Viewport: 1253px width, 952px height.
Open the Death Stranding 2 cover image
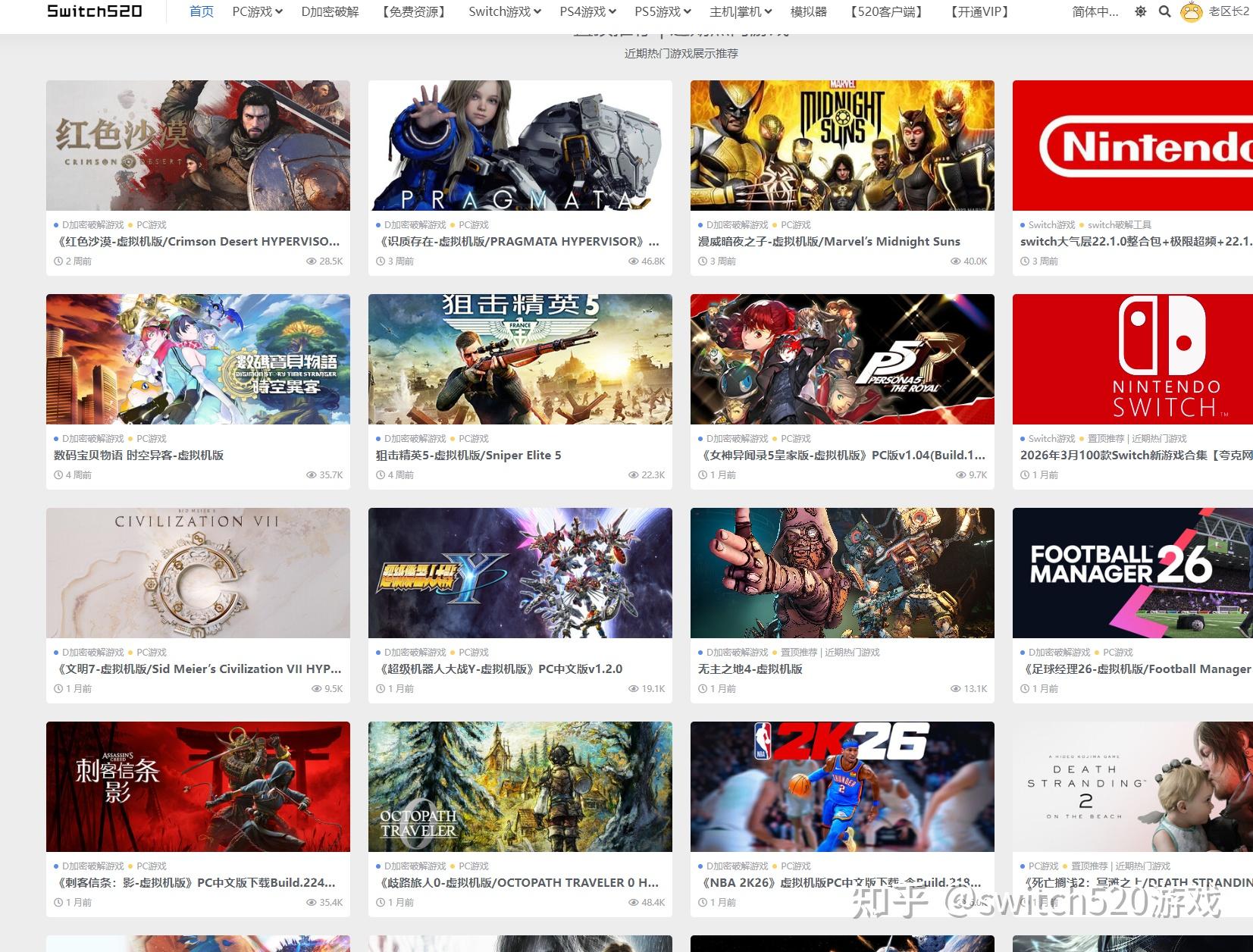(x=1132, y=787)
